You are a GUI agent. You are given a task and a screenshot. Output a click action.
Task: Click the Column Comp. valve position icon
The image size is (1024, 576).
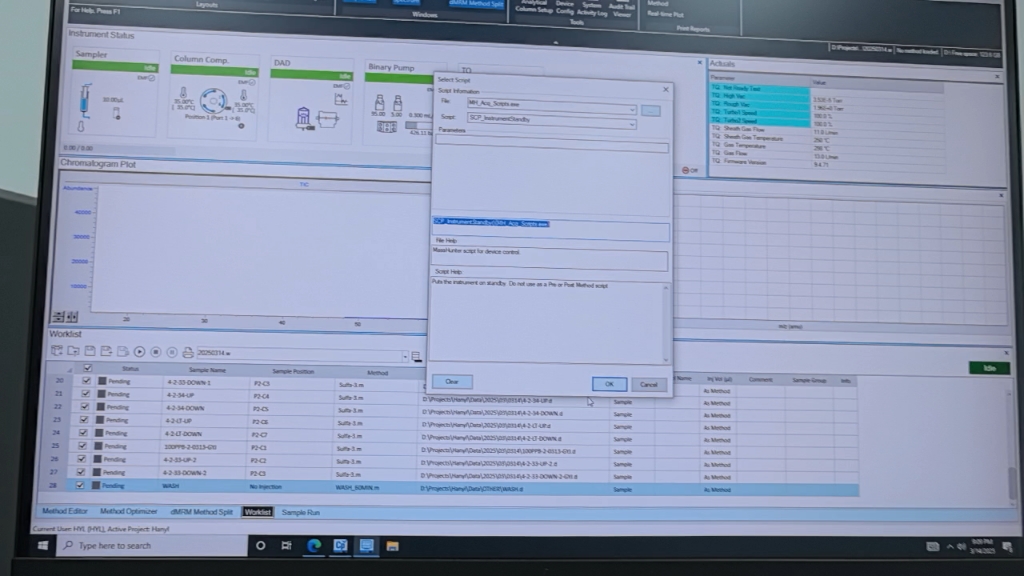[x=213, y=101]
